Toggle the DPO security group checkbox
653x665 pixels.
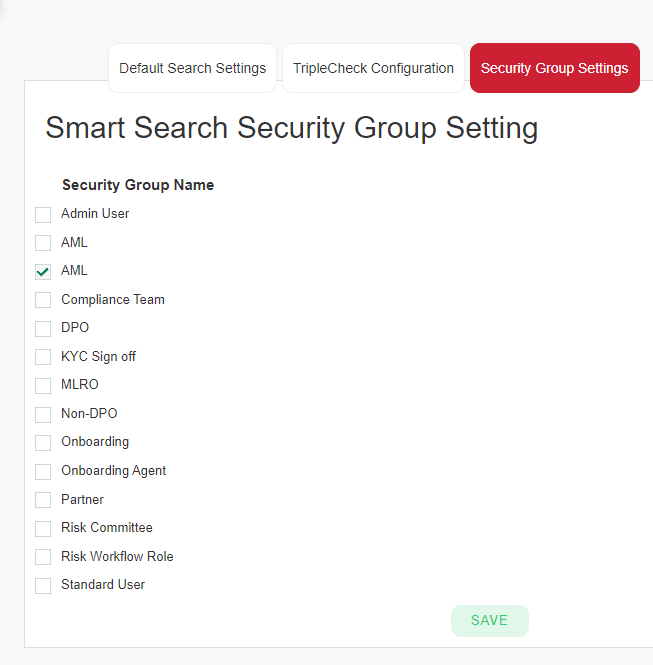coord(43,328)
